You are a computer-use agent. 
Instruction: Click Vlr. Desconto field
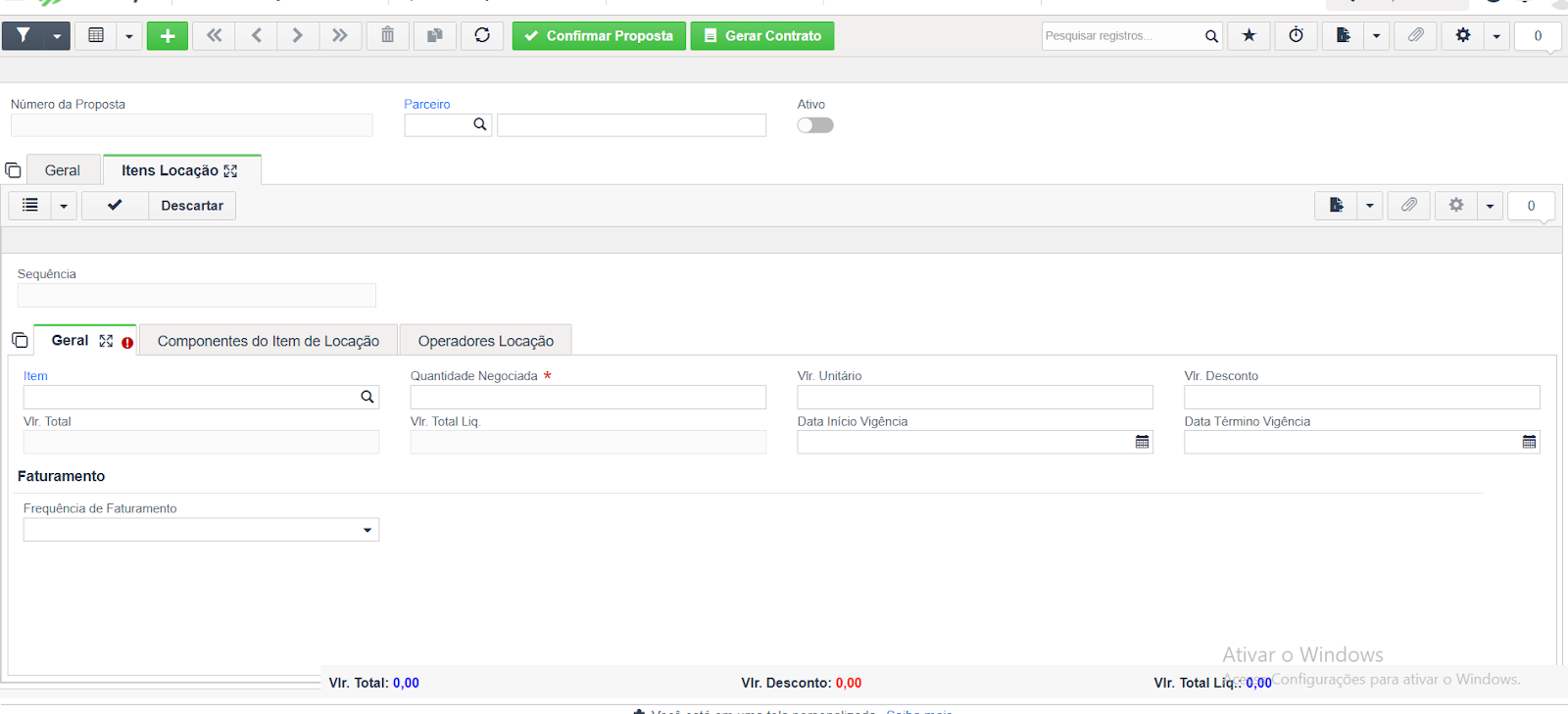click(x=1362, y=397)
